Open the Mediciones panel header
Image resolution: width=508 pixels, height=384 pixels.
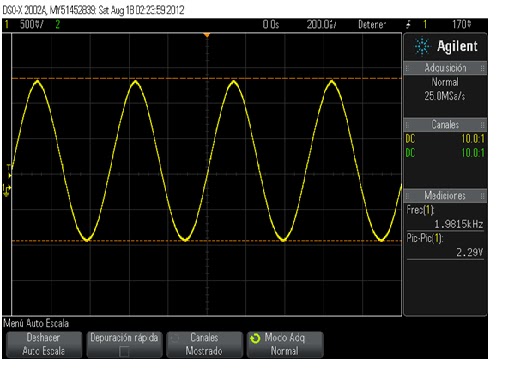pyautogui.click(x=445, y=196)
